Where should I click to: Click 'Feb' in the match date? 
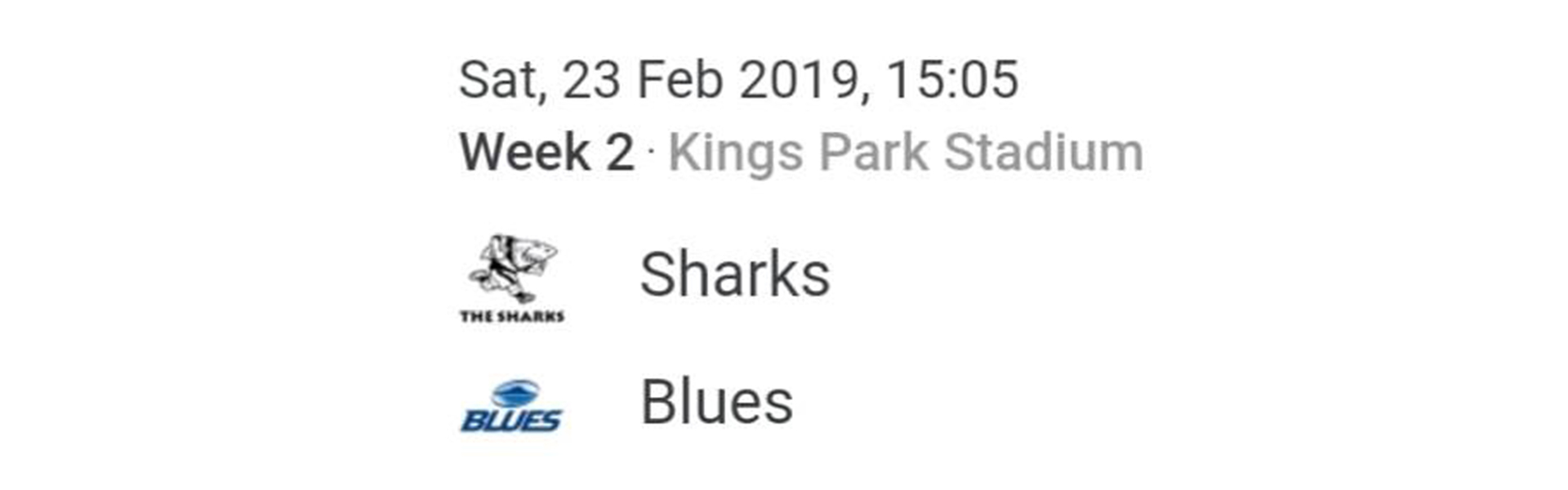point(679,80)
